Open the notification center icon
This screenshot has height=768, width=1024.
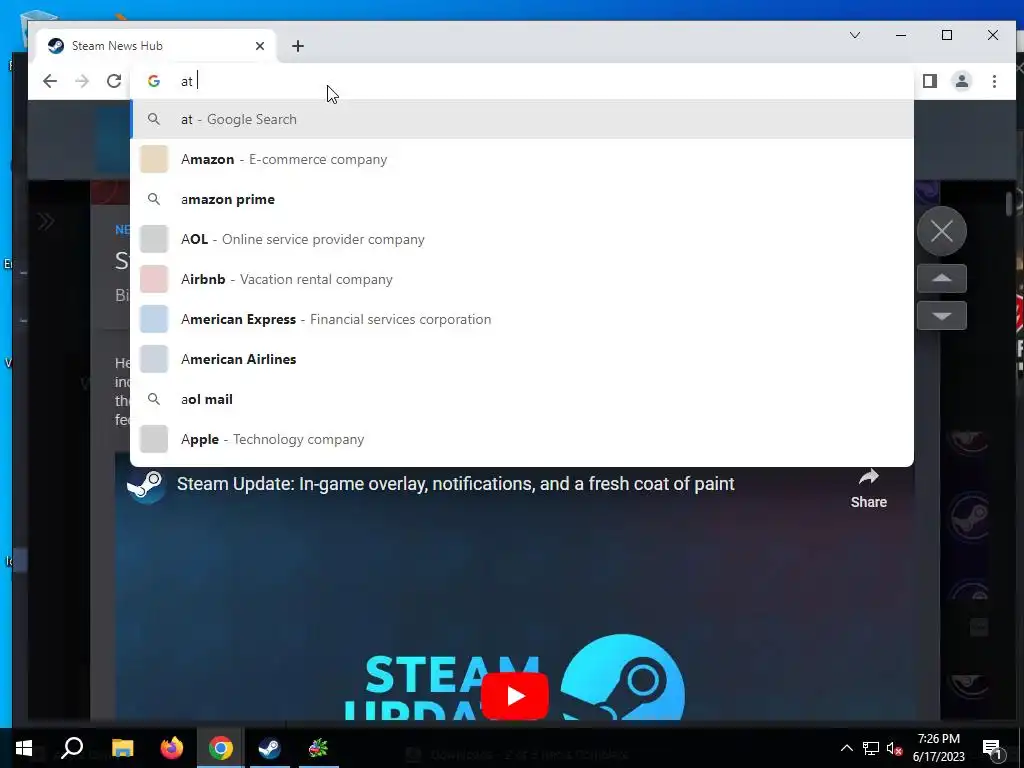991,748
